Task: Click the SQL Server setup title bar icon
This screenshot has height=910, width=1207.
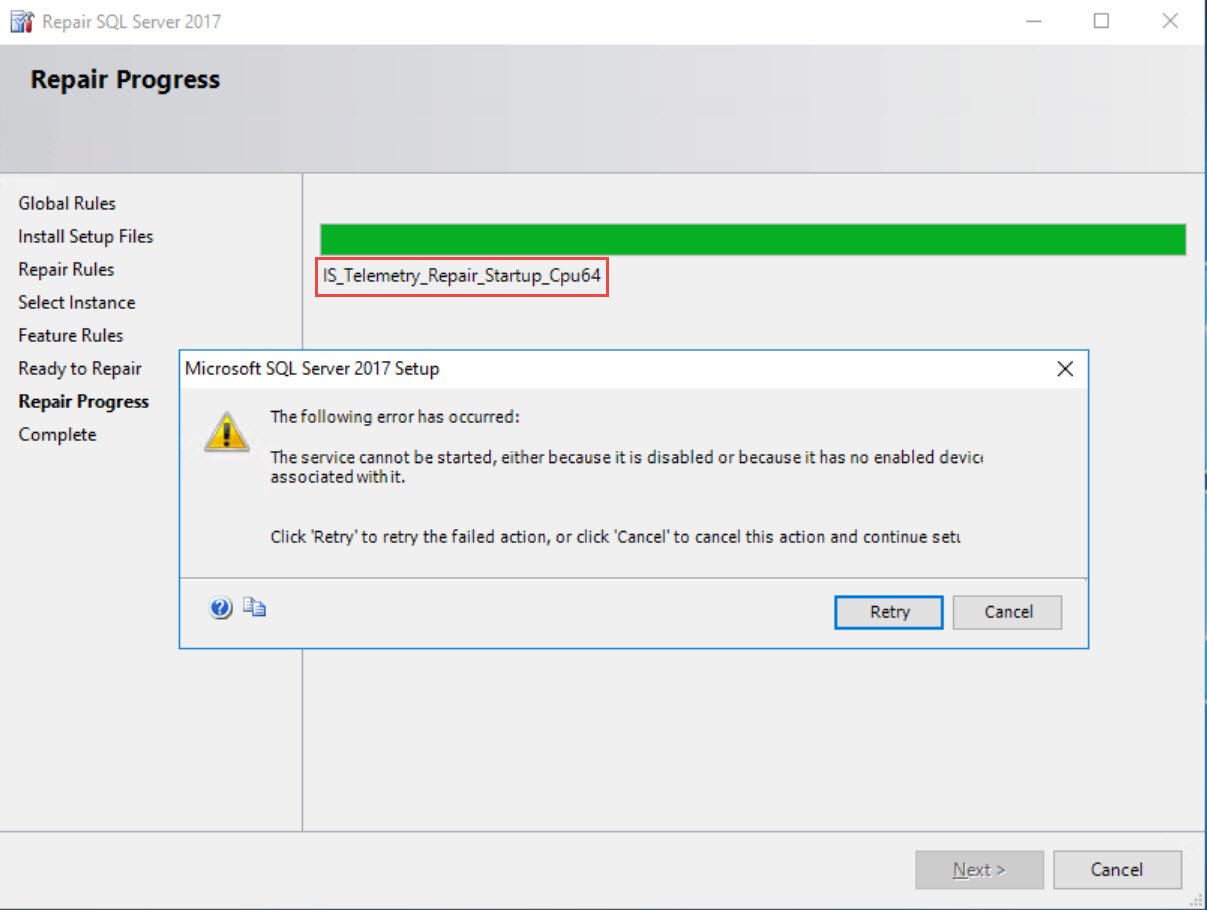Action: (21, 21)
